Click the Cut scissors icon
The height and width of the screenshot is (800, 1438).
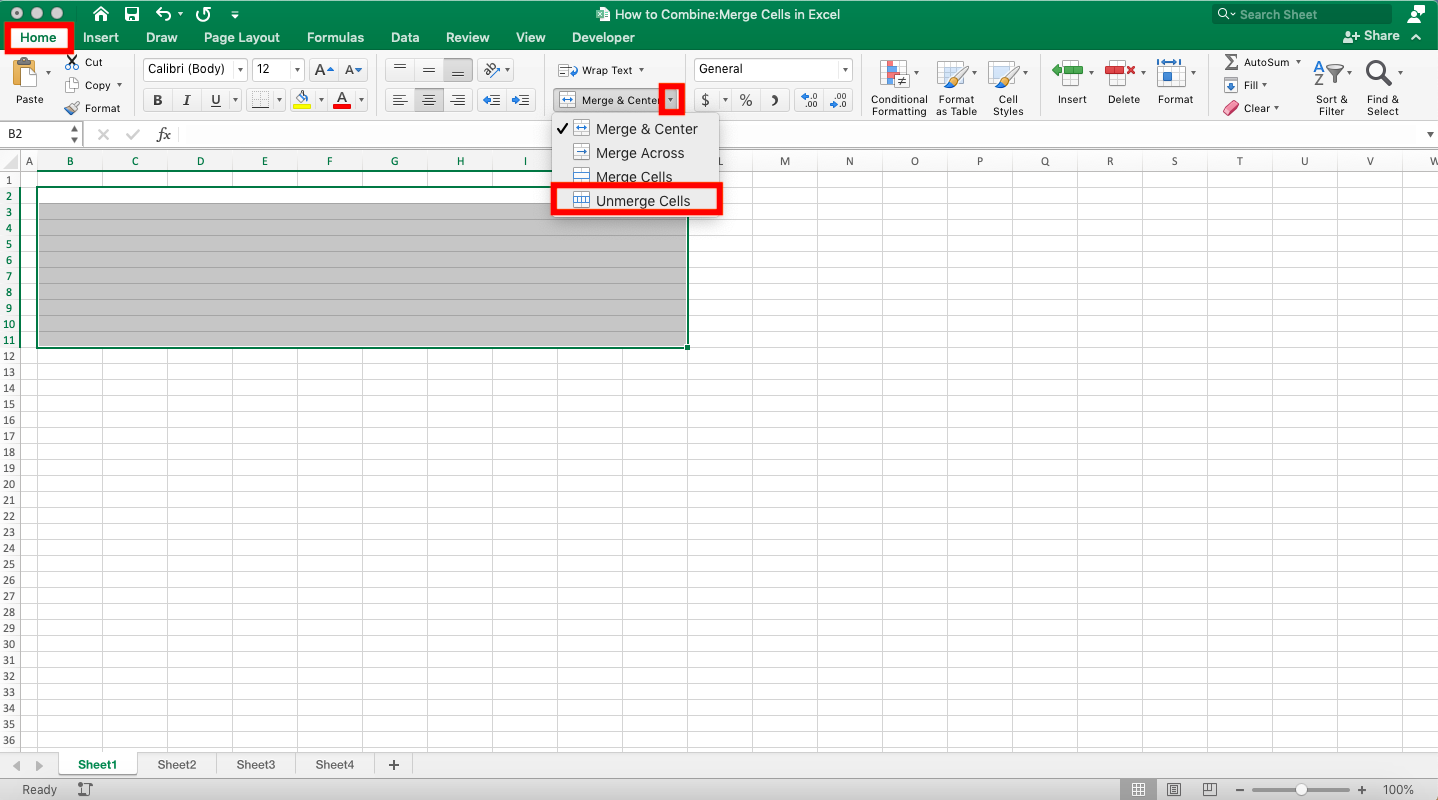pos(72,62)
